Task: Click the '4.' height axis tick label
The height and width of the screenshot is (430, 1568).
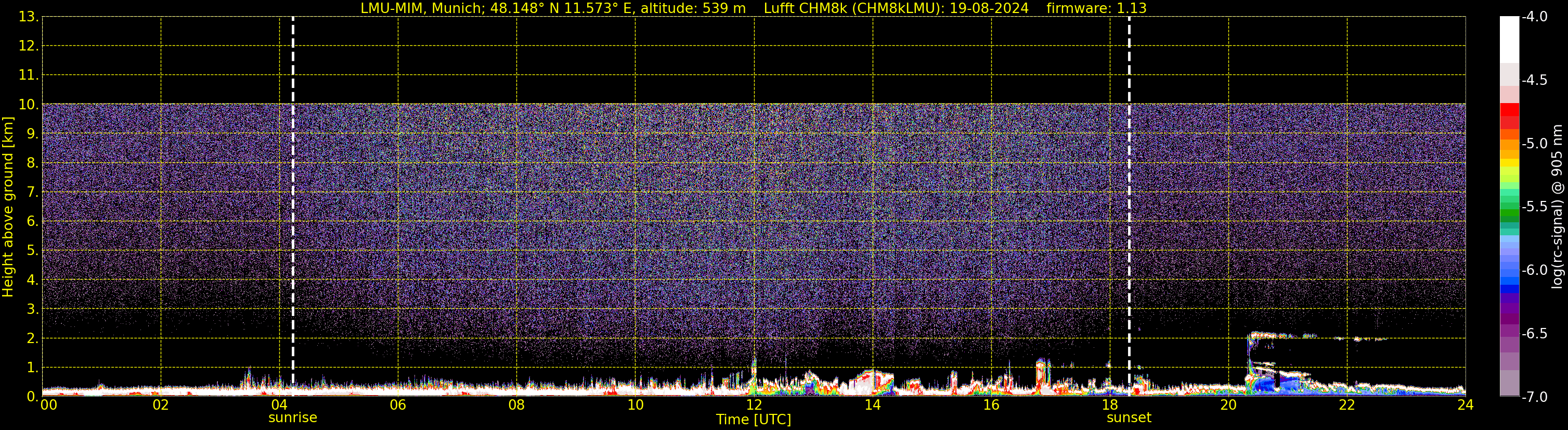Action: pyautogui.click(x=32, y=280)
